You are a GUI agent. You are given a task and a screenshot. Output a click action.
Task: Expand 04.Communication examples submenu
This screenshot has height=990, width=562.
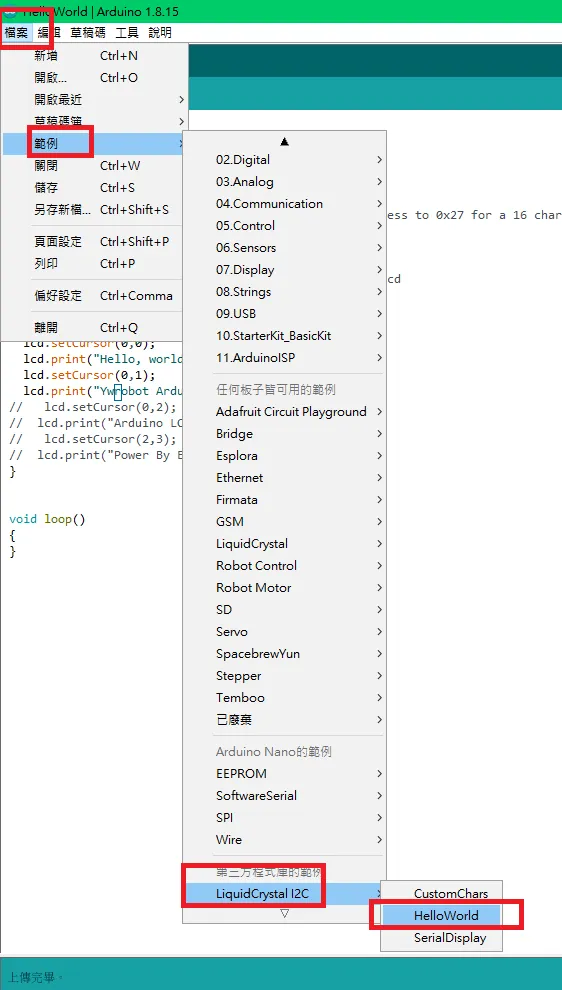pos(284,204)
